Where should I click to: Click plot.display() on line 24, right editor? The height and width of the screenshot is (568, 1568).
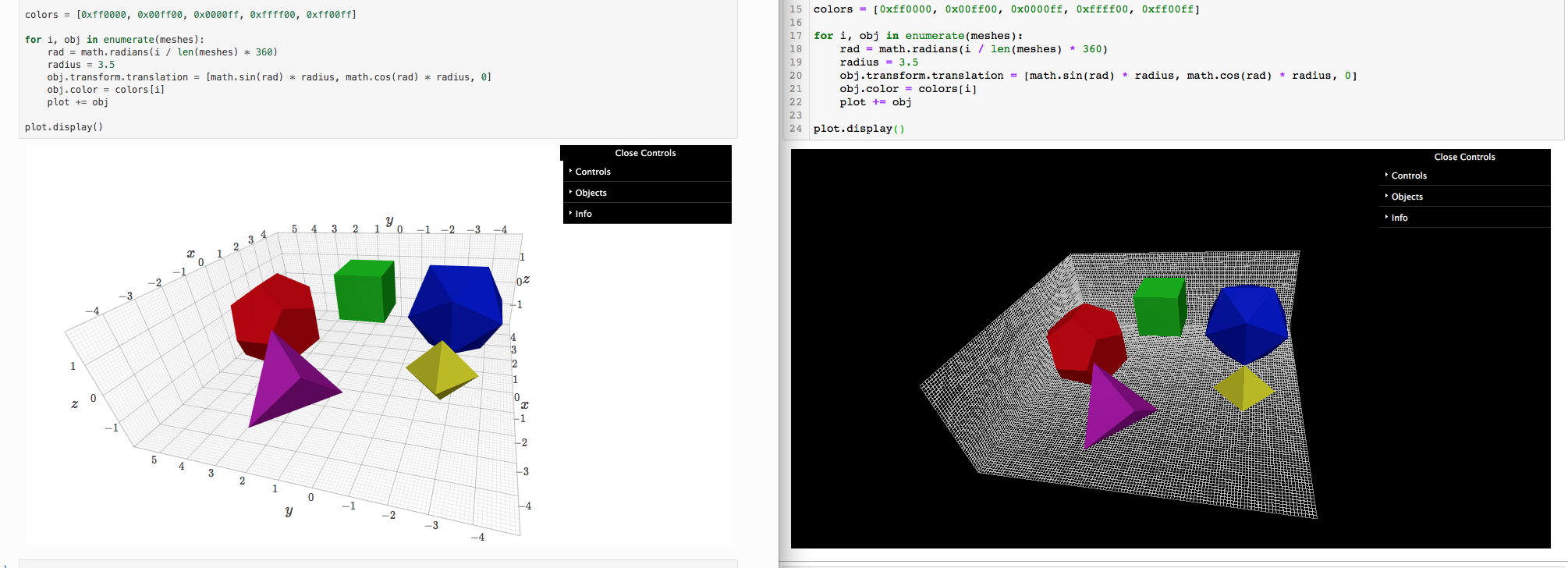point(859,129)
